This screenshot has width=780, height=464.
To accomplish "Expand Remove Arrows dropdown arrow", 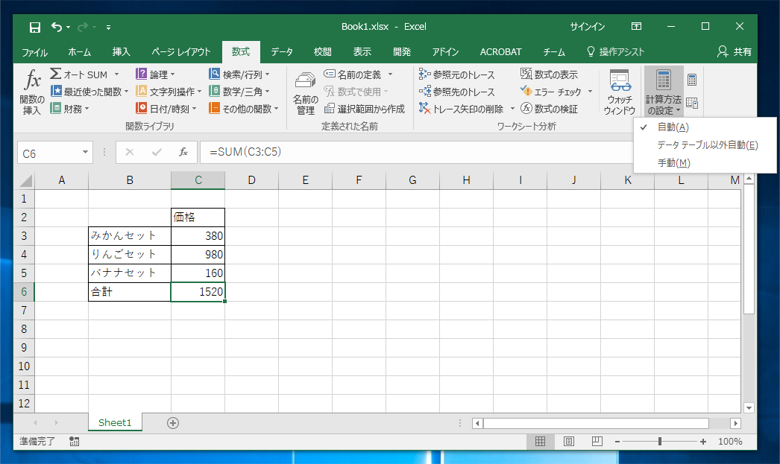I will coord(512,108).
